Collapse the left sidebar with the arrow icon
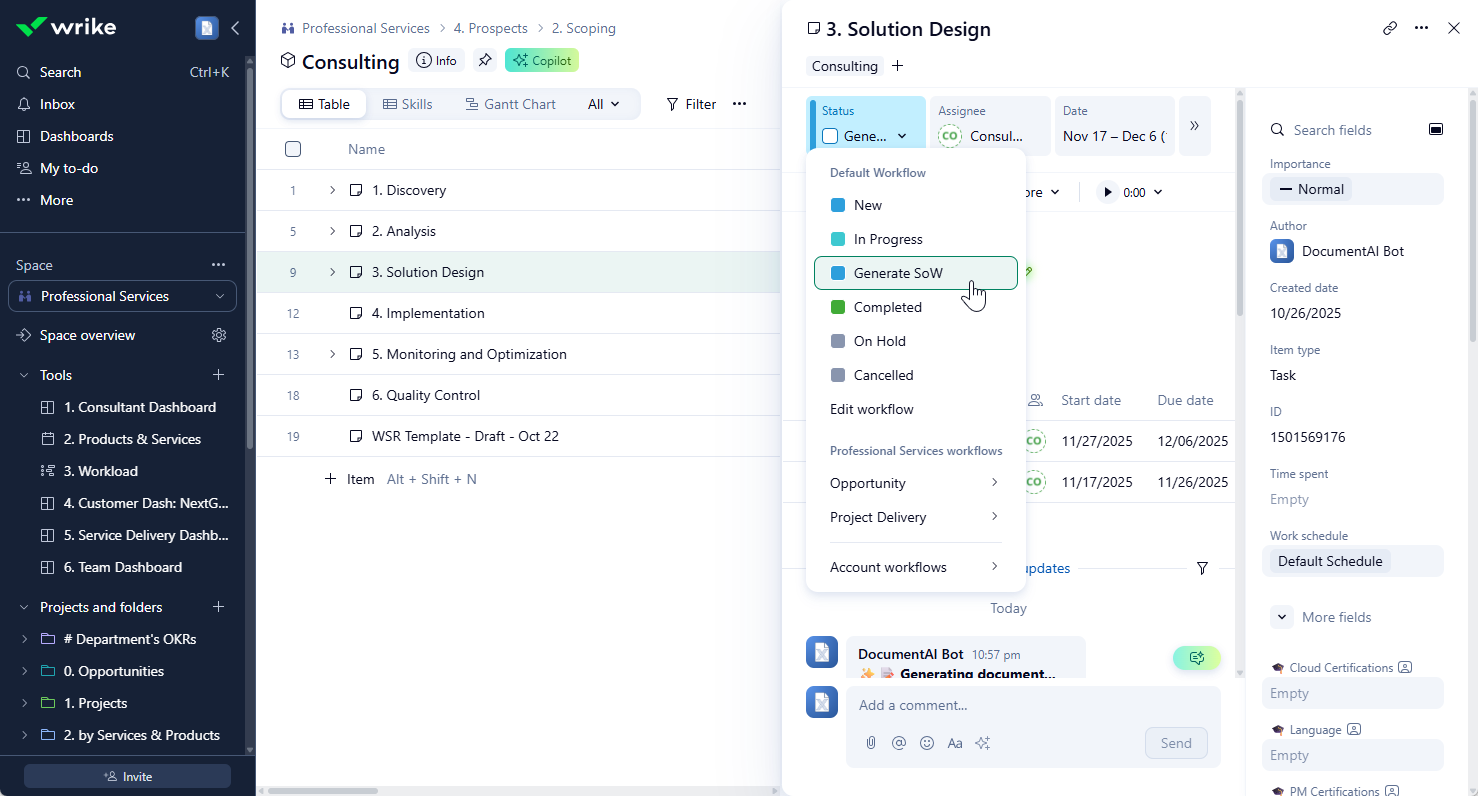Viewport: 1478px width, 796px height. pos(235,28)
